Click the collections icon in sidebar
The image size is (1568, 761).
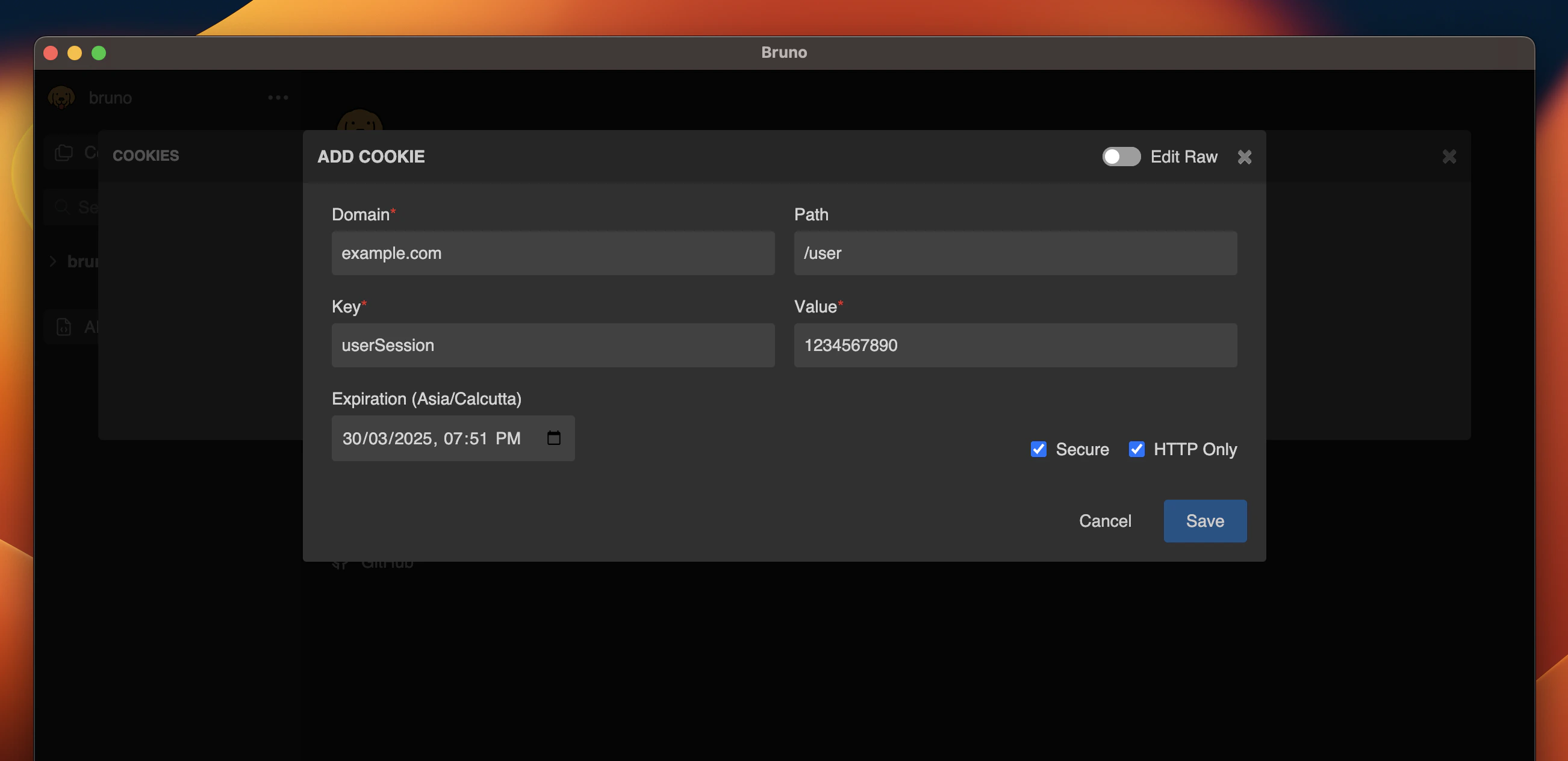coord(63,152)
